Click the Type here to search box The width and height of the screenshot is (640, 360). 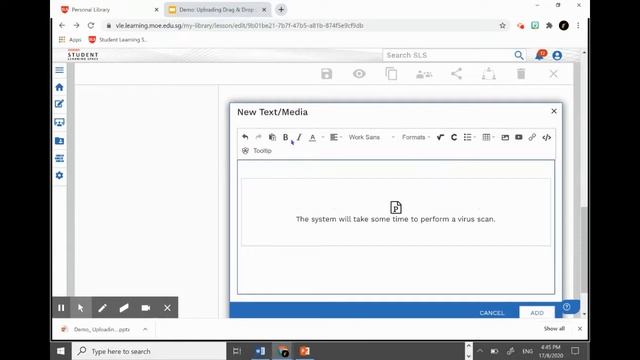[149, 351]
